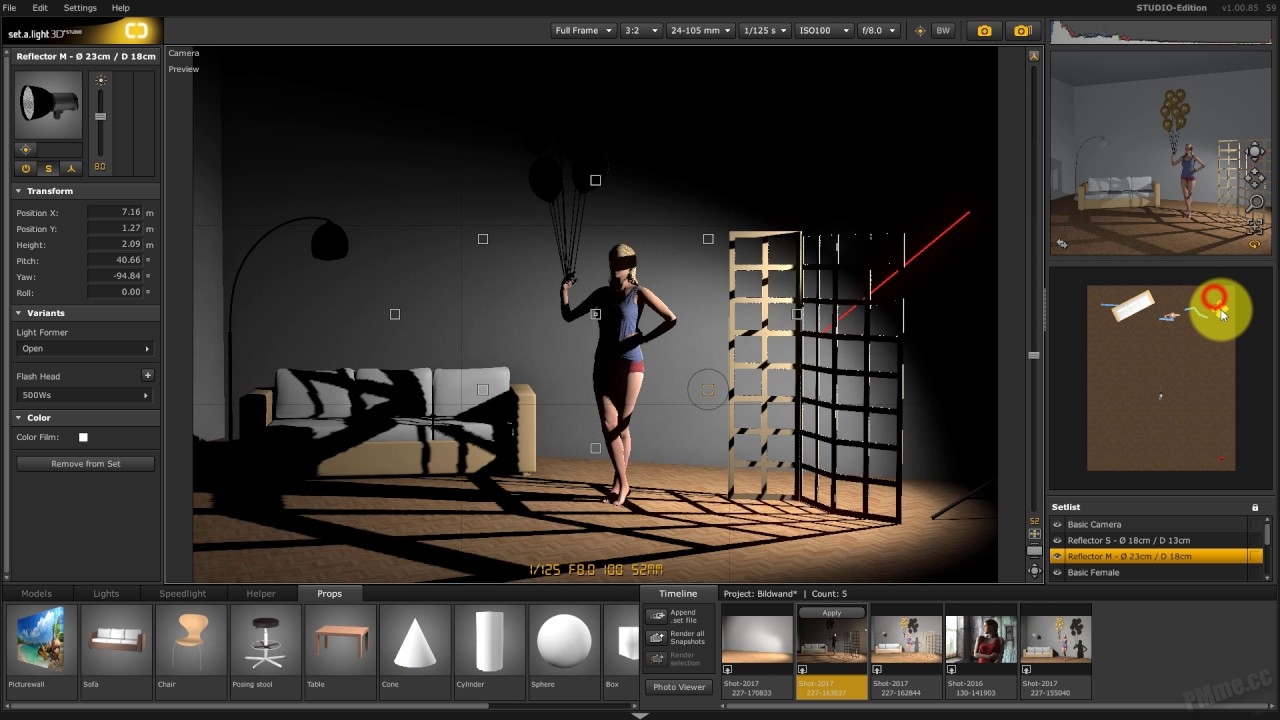The width and height of the screenshot is (1280, 720).
Task: Click the plus icon beside Flash Head
Action: [x=147, y=375]
